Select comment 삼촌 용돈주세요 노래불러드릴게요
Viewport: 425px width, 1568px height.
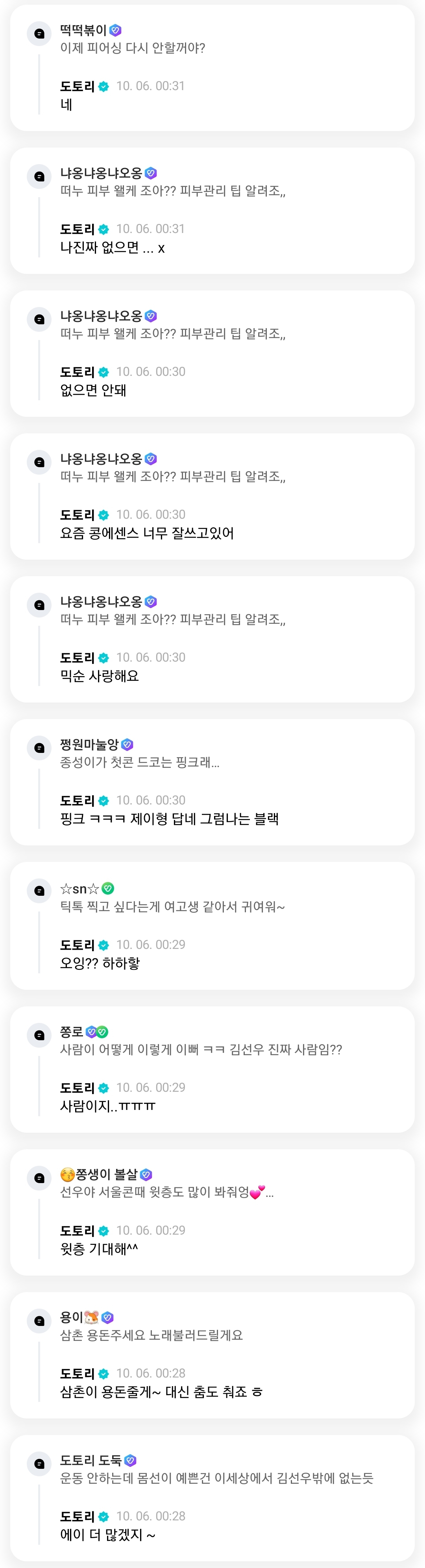point(151,1335)
